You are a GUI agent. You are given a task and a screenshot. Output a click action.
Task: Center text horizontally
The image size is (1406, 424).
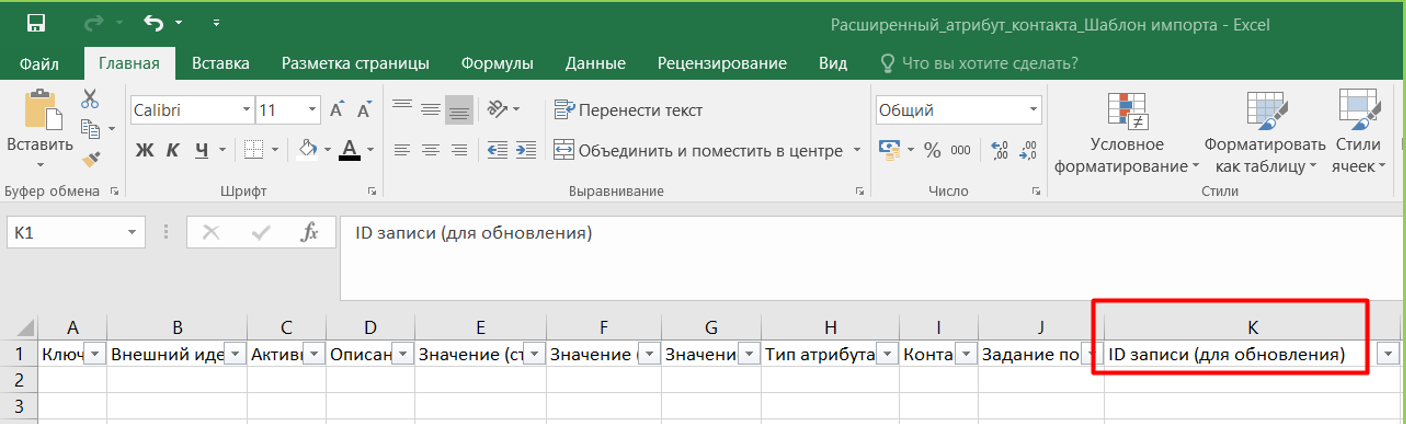click(431, 150)
